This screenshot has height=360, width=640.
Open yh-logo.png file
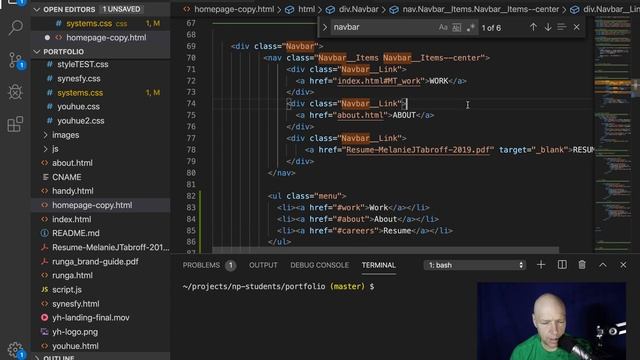tap(75, 332)
